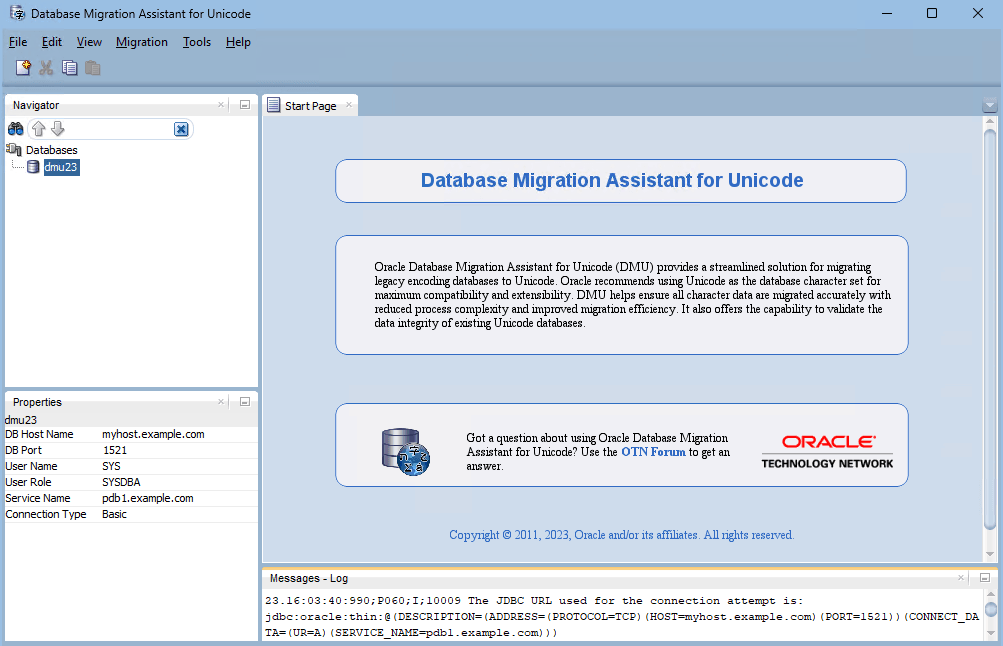Minimize the Messages - Log panel
This screenshot has width=1003, height=646.
pyautogui.click(x=985, y=578)
